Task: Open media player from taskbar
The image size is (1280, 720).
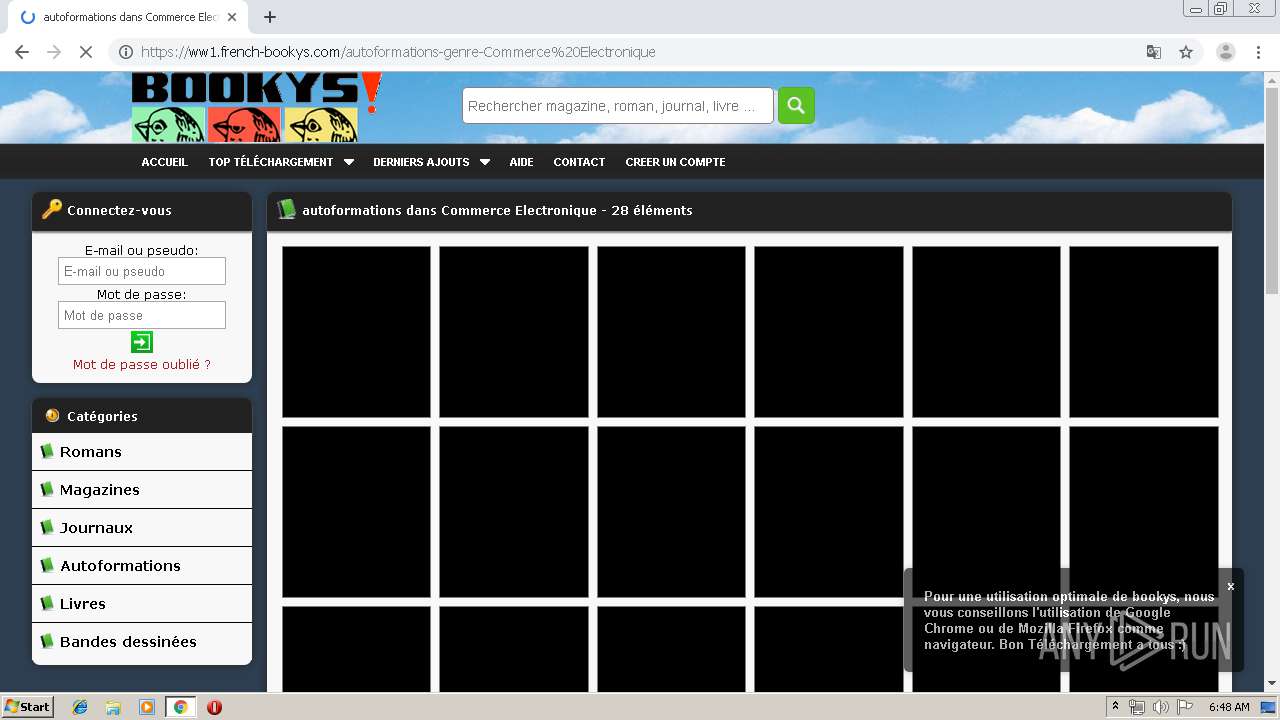Action: [x=147, y=707]
